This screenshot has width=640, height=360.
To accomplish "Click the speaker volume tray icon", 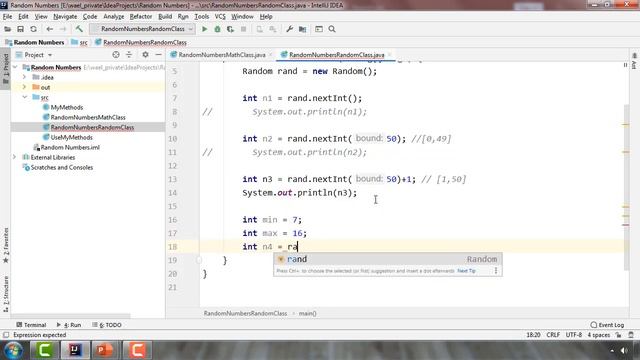I will tap(624, 351).
